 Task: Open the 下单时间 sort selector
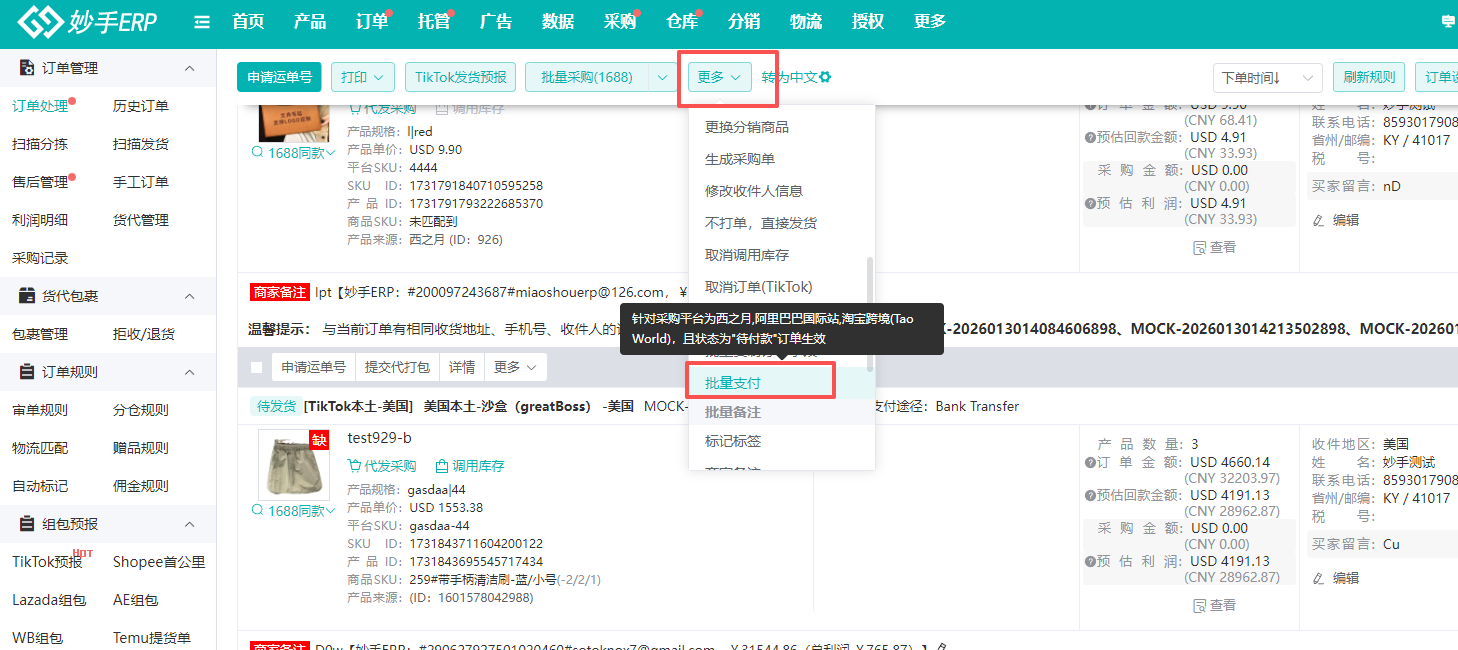coord(1267,77)
